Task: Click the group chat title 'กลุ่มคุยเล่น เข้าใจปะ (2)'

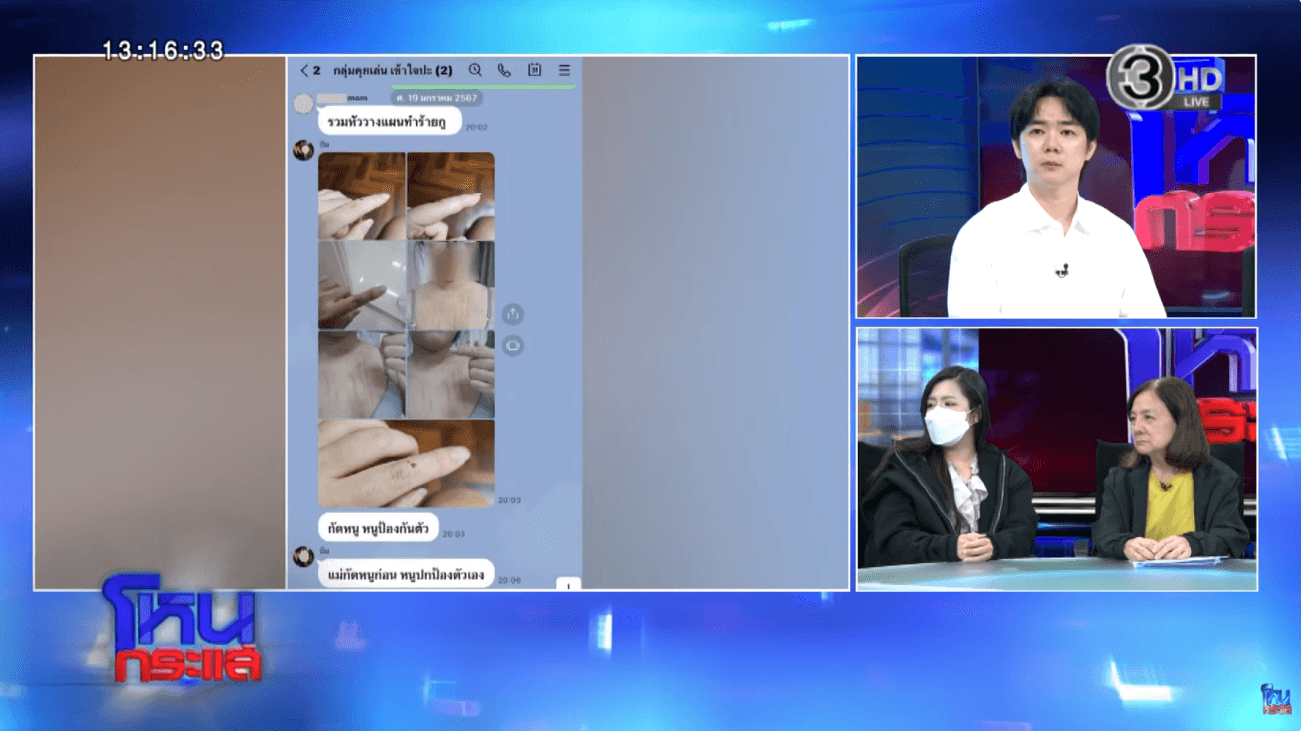Action: pyautogui.click(x=393, y=71)
